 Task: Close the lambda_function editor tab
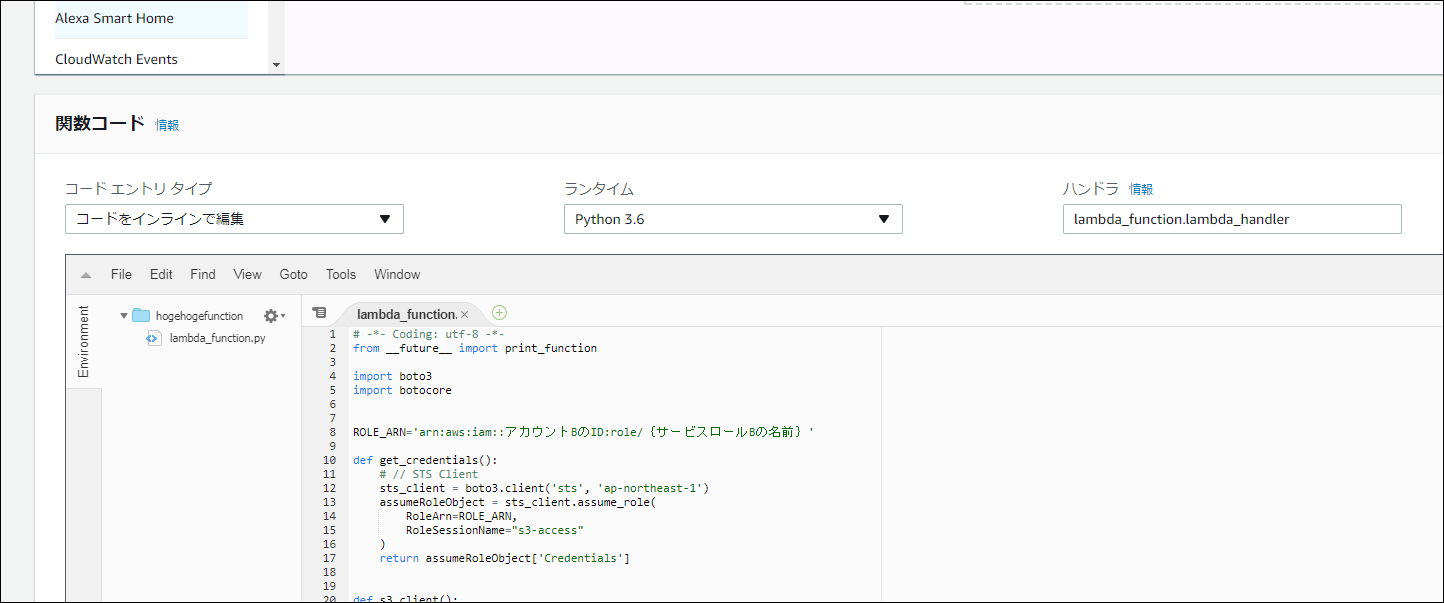tap(464, 313)
